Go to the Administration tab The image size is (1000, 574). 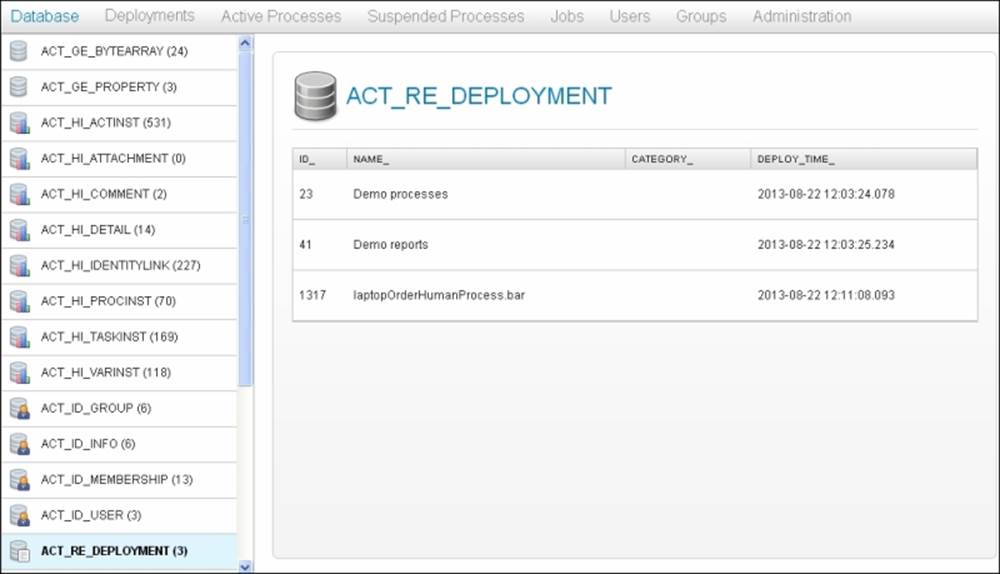pyautogui.click(x=802, y=16)
